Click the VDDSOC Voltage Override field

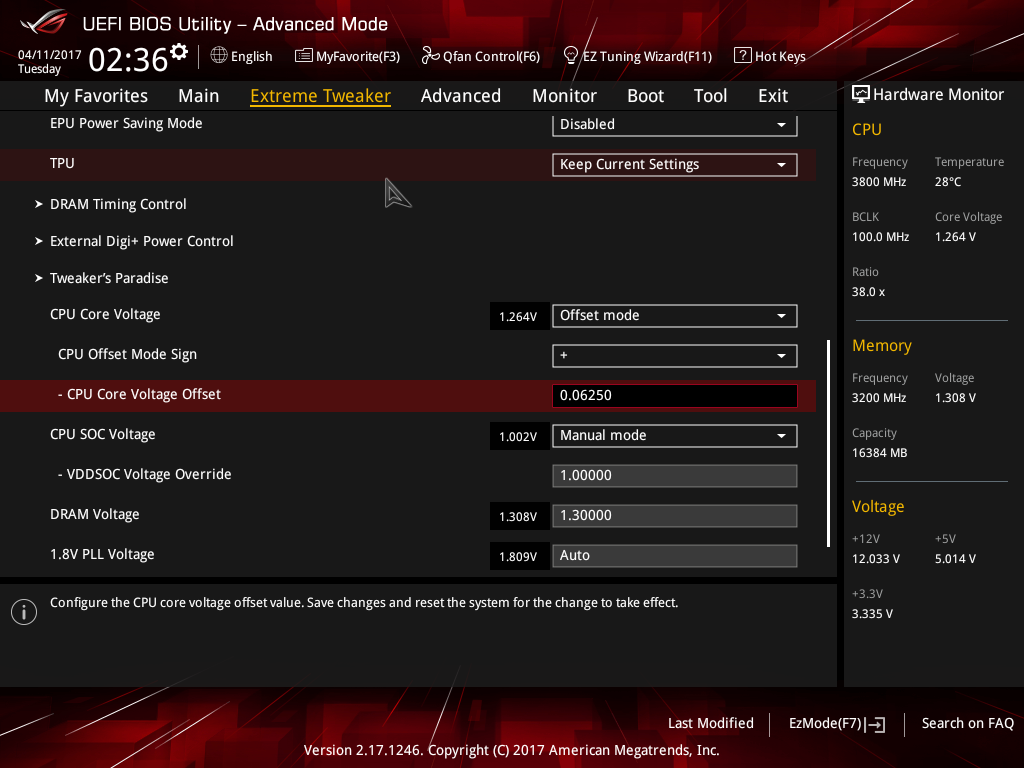[675, 475]
